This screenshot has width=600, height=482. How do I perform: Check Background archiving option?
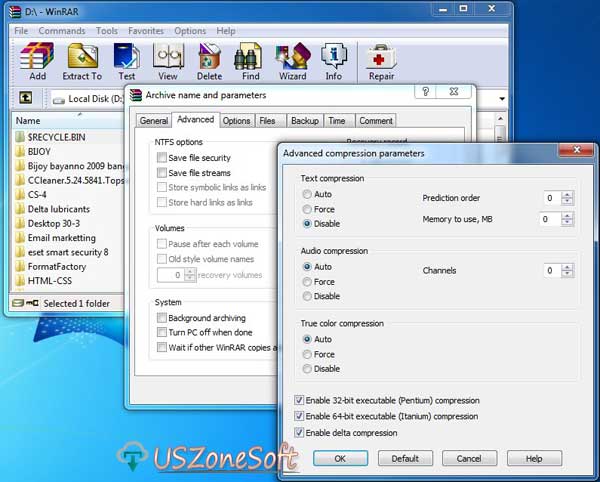(162, 318)
